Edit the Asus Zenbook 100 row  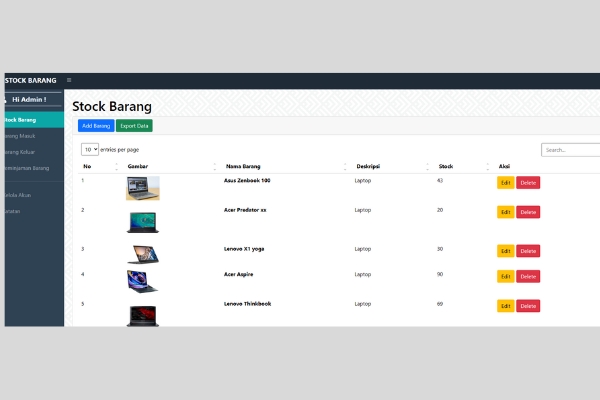[x=505, y=183]
